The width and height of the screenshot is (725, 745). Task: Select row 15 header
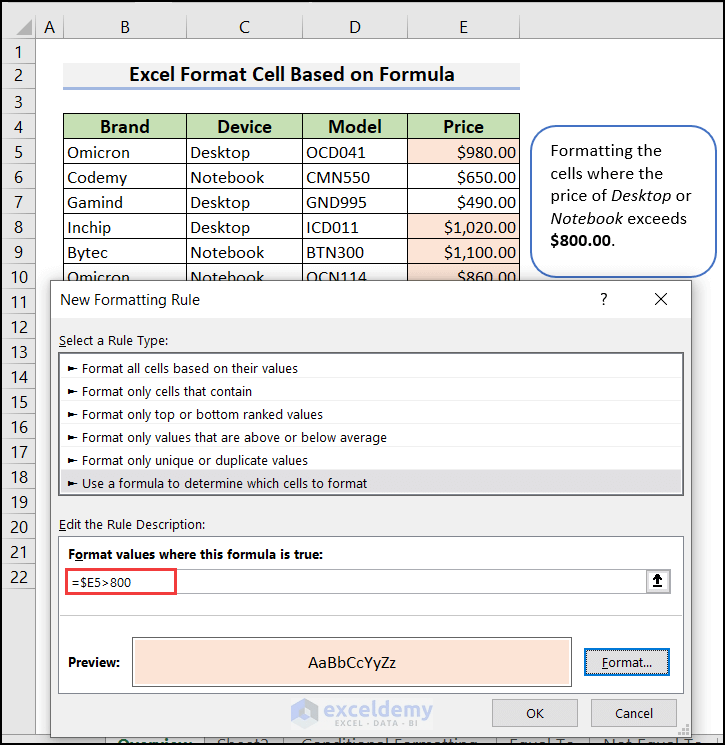click(x=19, y=402)
